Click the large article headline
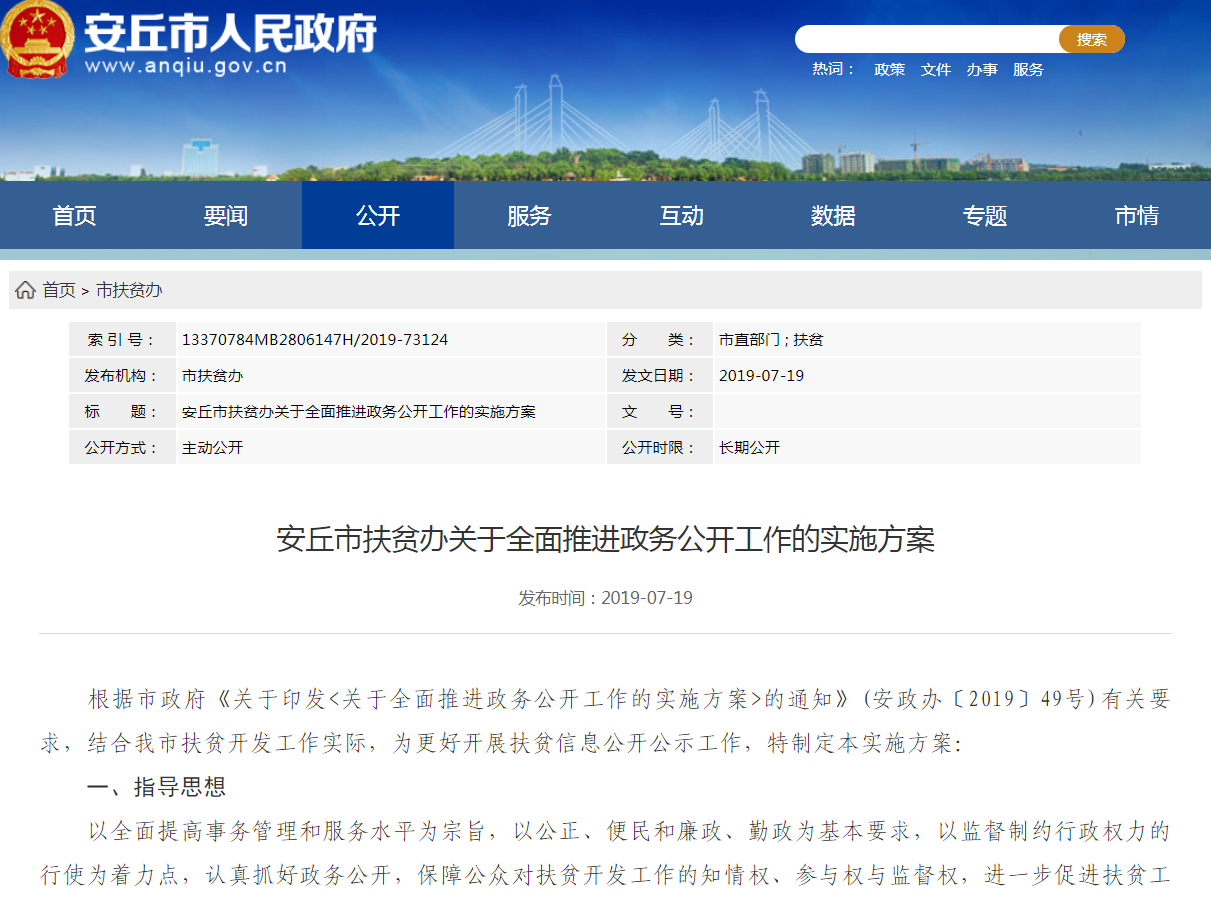Viewport: 1211px width, 901px height. click(x=605, y=540)
